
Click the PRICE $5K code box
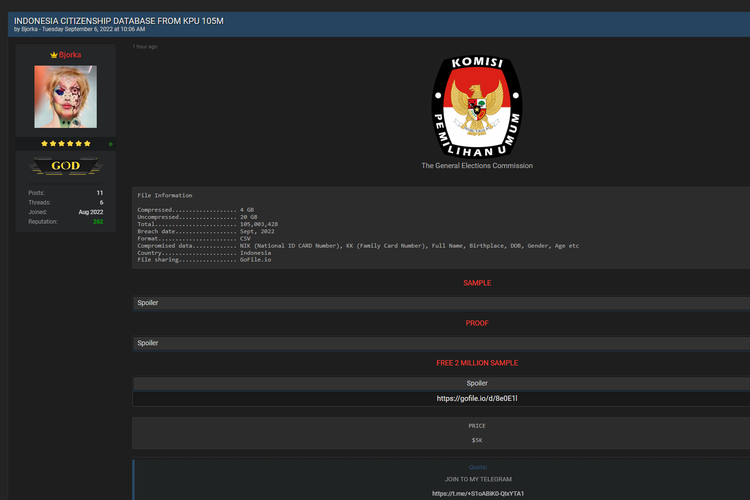441,433
